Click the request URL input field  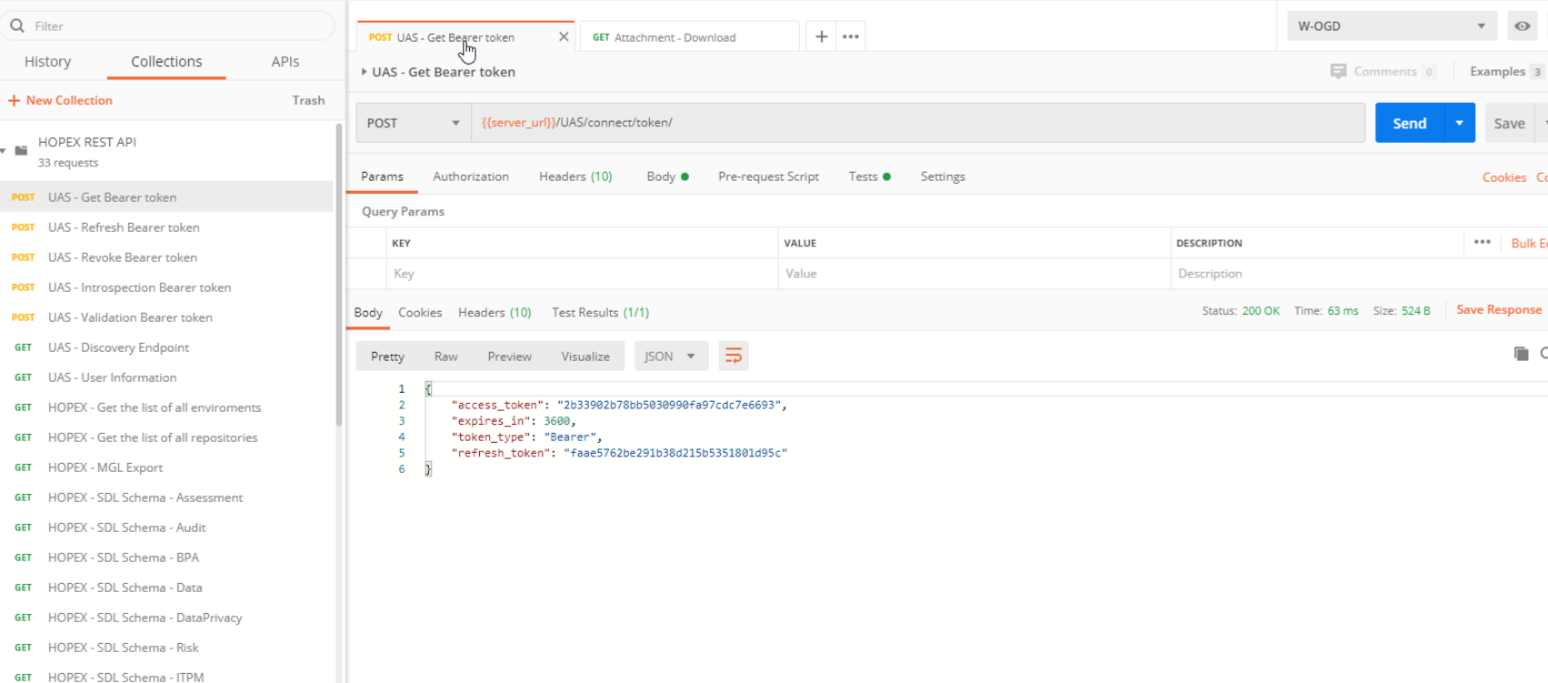tap(918, 123)
